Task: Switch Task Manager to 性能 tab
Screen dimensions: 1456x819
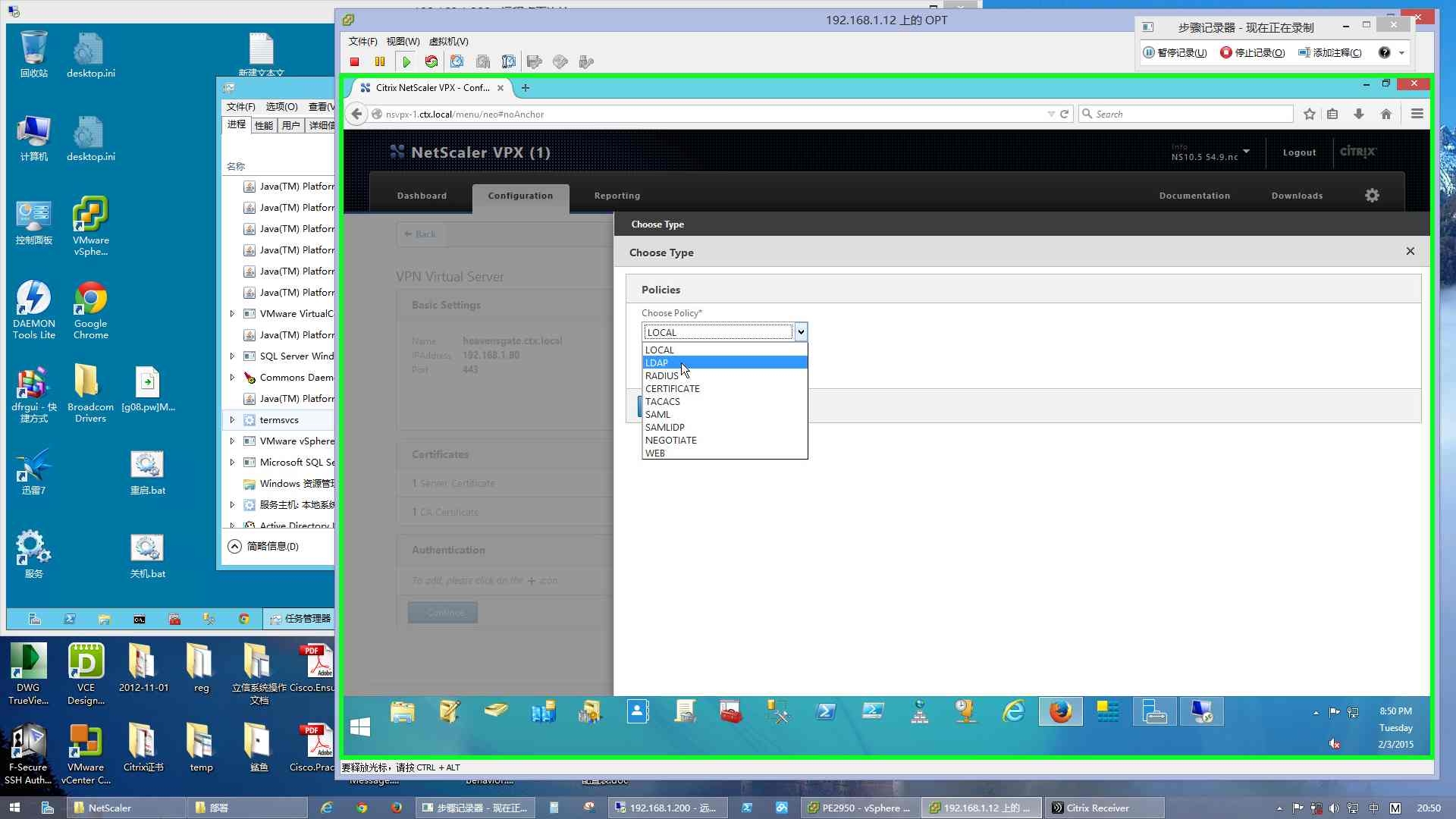Action: (x=264, y=125)
